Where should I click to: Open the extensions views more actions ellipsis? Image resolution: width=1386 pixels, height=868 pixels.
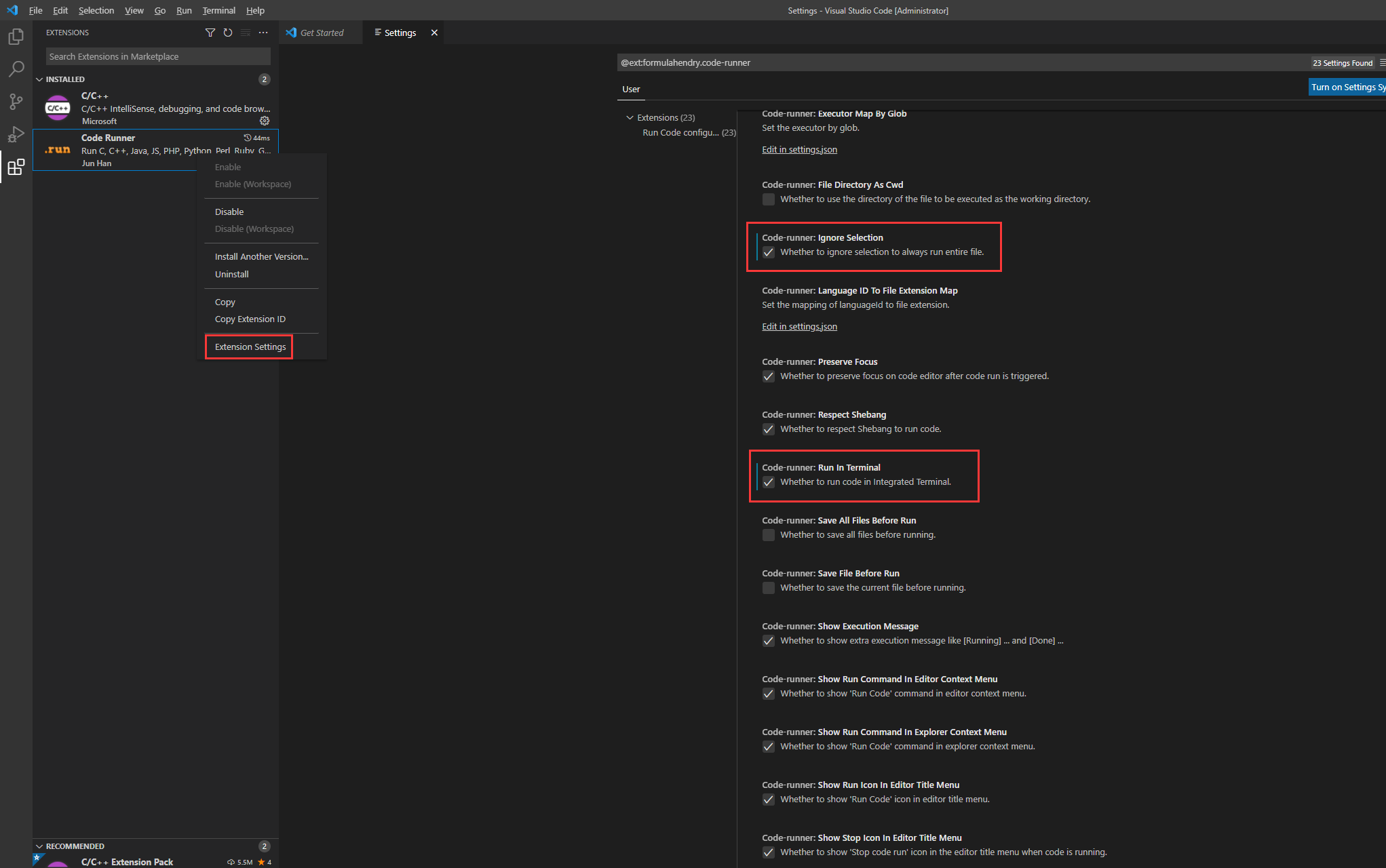point(263,33)
